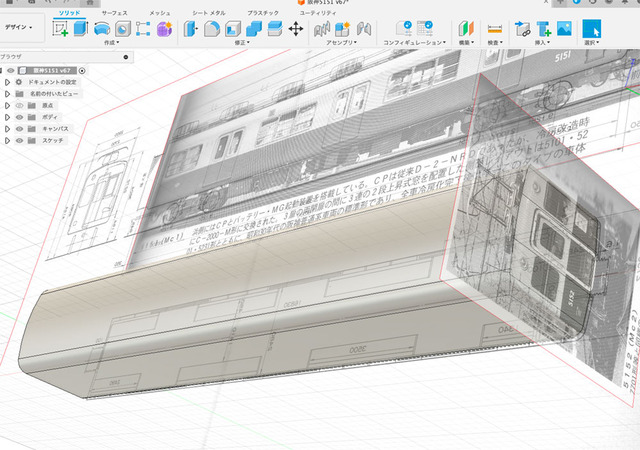Viewport: 640px width, 450px height.
Task: Click the Configure model icon
Action: 404,29
